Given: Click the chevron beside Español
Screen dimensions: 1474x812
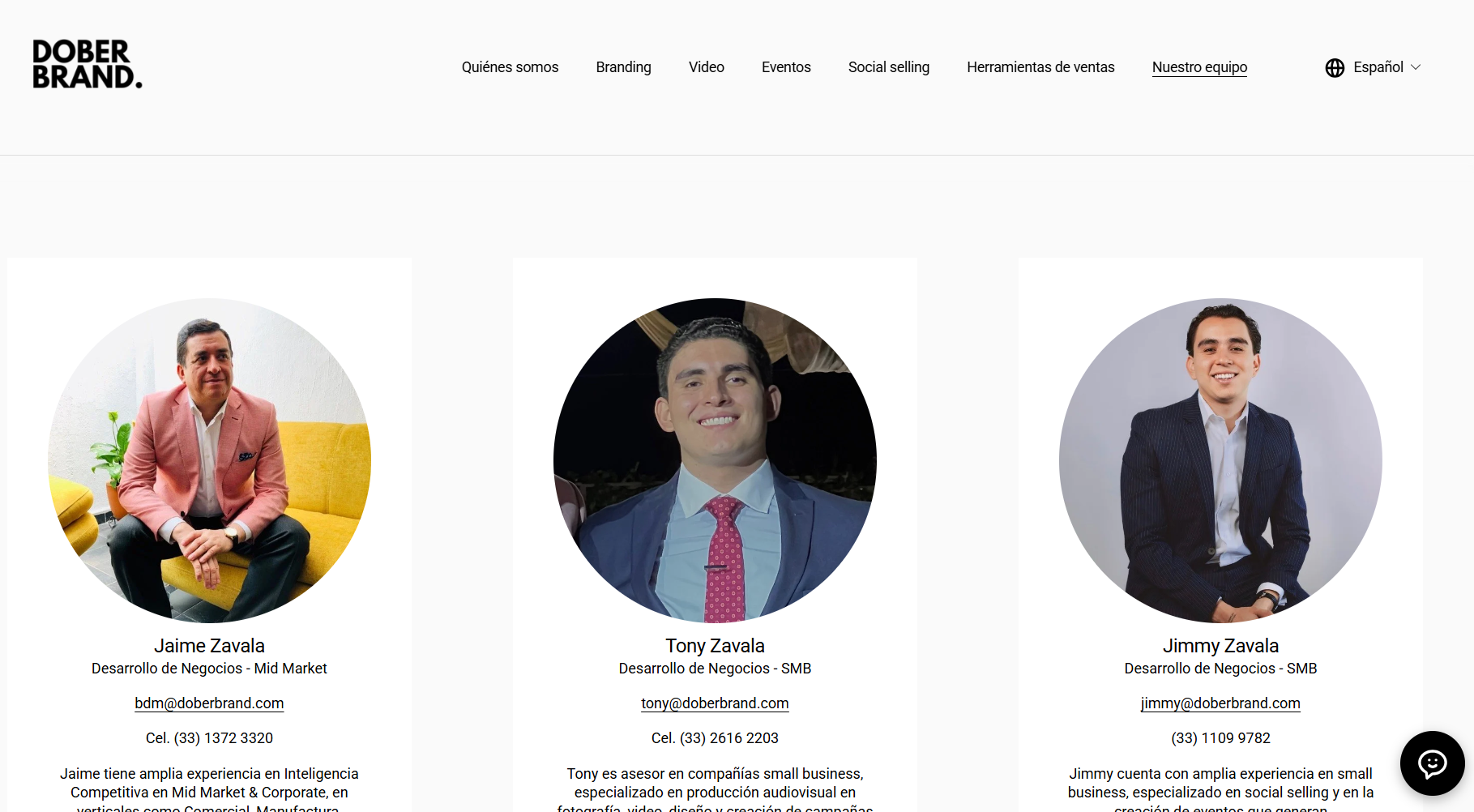Looking at the screenshot, I should (x=1416, y=67).
